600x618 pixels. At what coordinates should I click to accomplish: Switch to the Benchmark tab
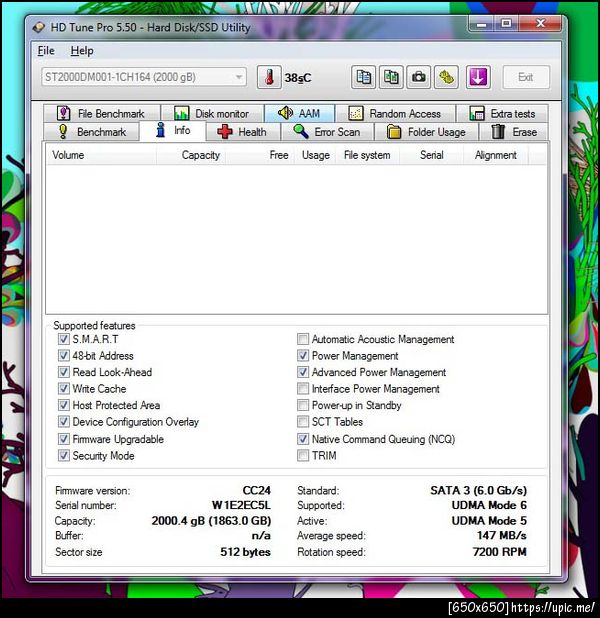(91, 132)
